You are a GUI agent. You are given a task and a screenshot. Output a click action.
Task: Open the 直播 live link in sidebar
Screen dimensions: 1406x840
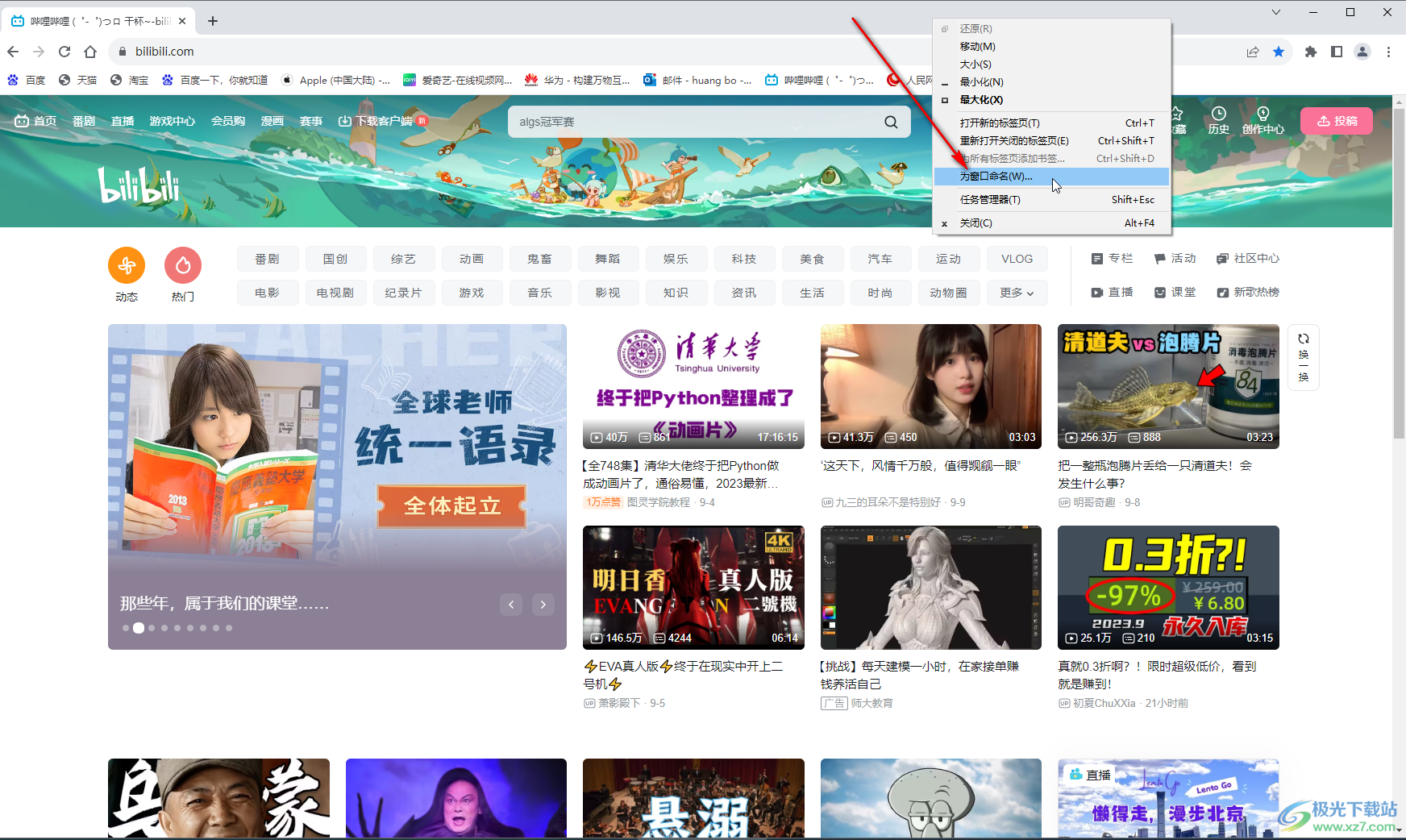[1113, 293]
